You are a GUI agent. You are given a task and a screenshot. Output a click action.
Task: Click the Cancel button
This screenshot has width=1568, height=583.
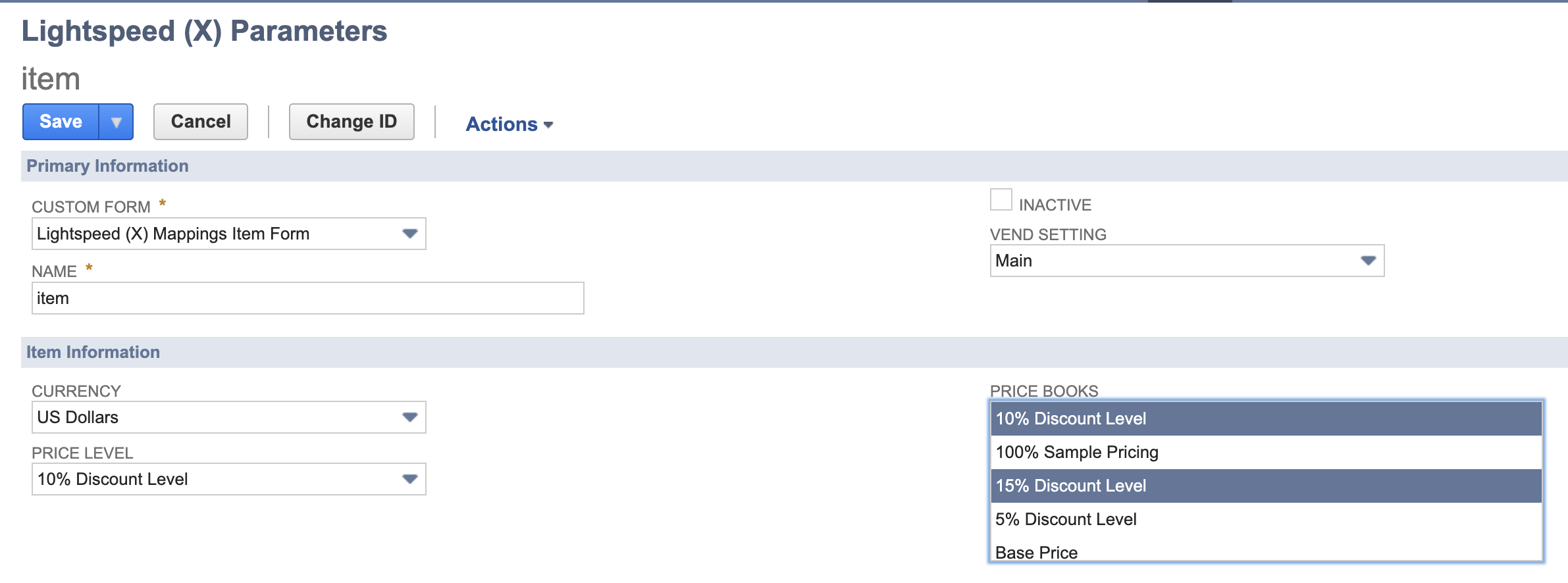click(x=200, y=121)
